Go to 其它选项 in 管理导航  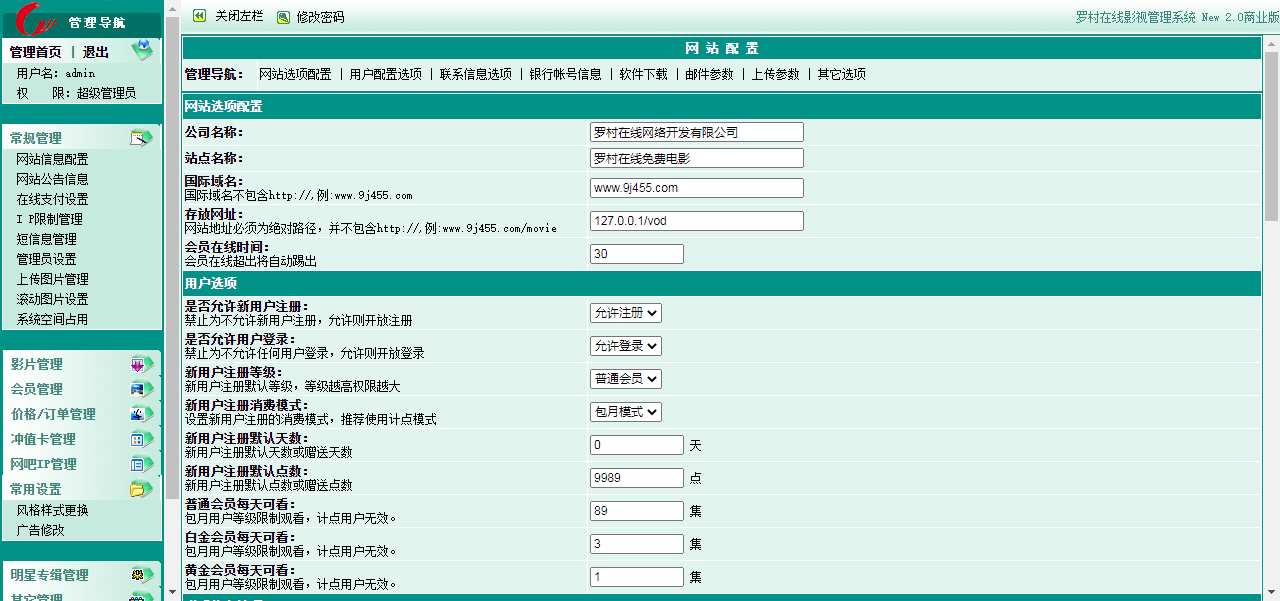pos(842,74)
